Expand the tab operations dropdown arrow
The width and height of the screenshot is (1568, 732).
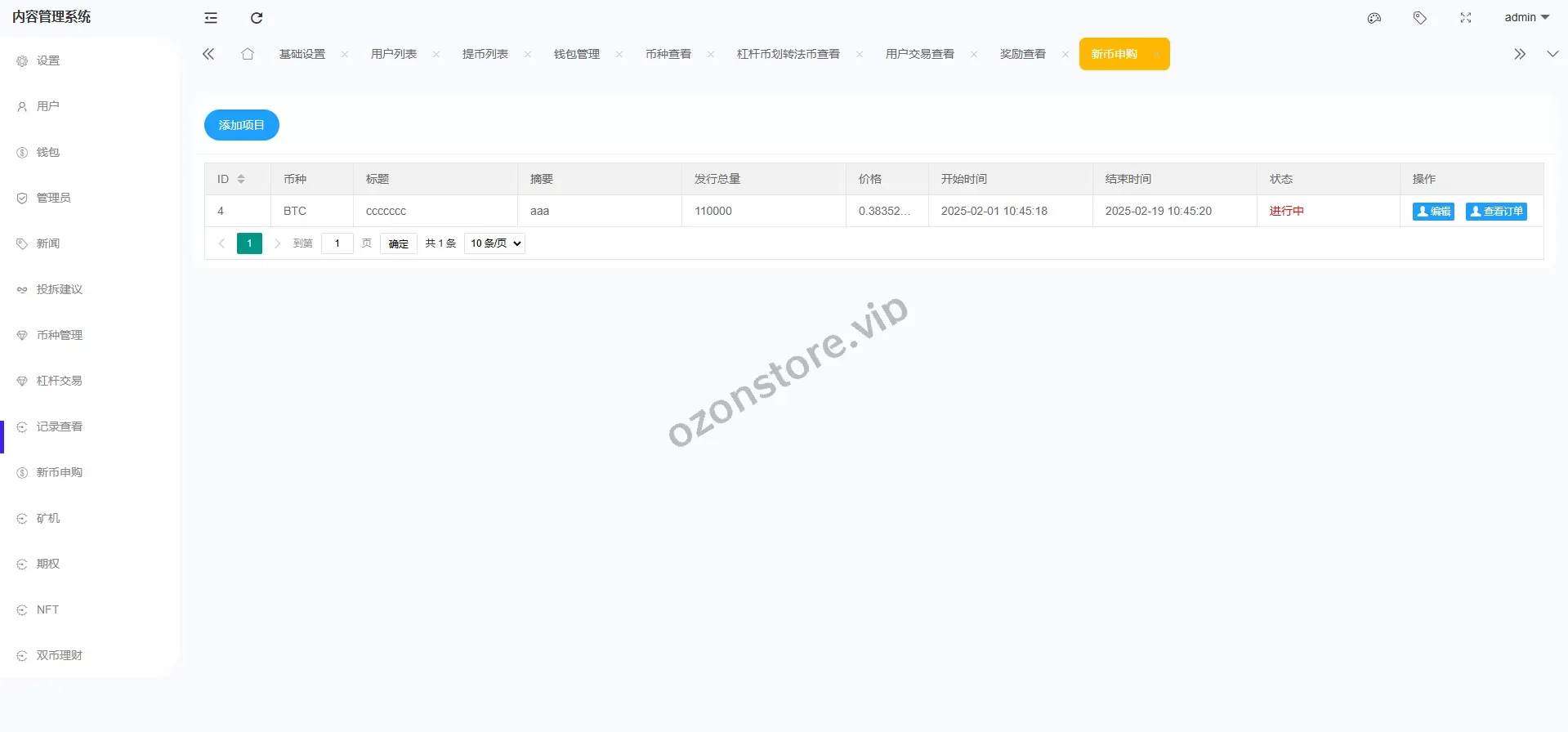tap(1552, 54)
